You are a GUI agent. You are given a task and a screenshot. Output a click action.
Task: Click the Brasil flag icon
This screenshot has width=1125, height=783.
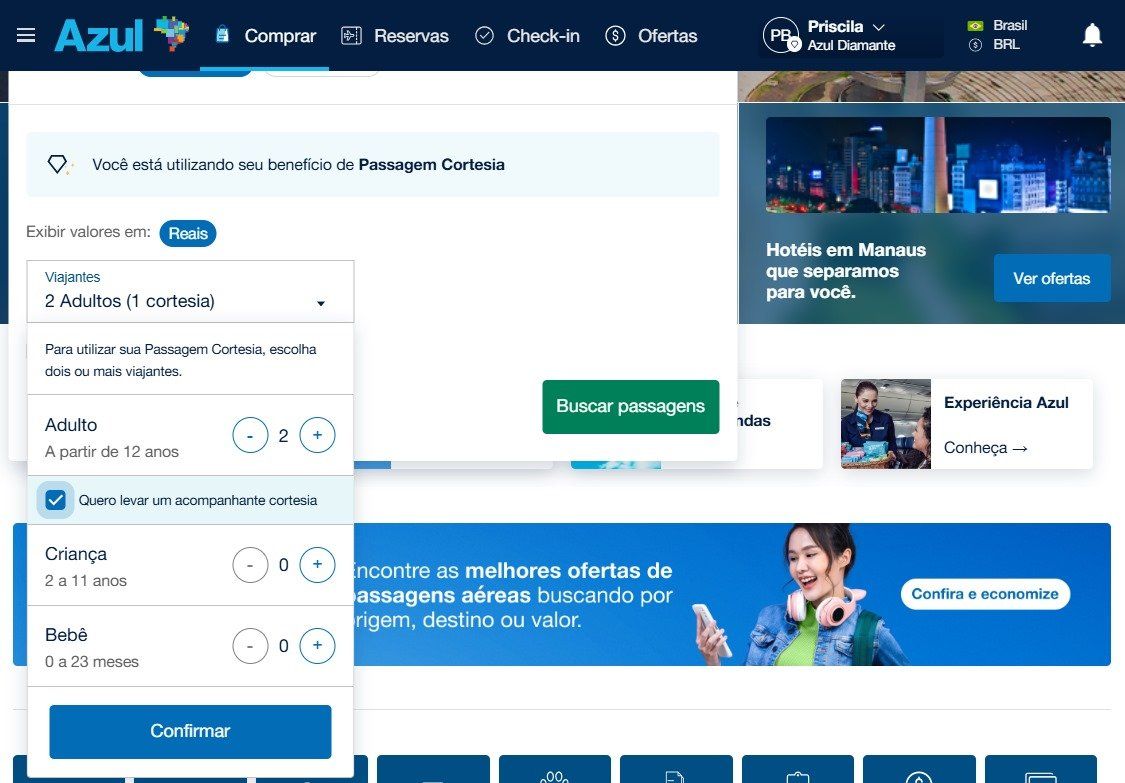pyautogui.click(x=975, y=26)
